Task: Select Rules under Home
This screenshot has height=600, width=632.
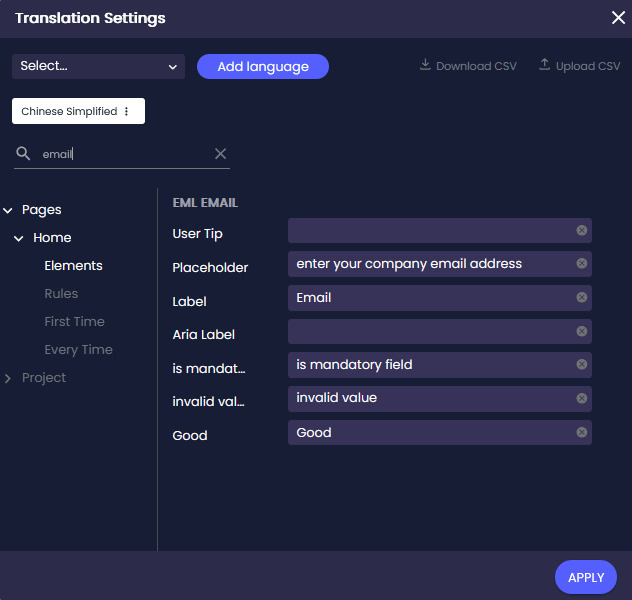Action: (x=61, y=294)
